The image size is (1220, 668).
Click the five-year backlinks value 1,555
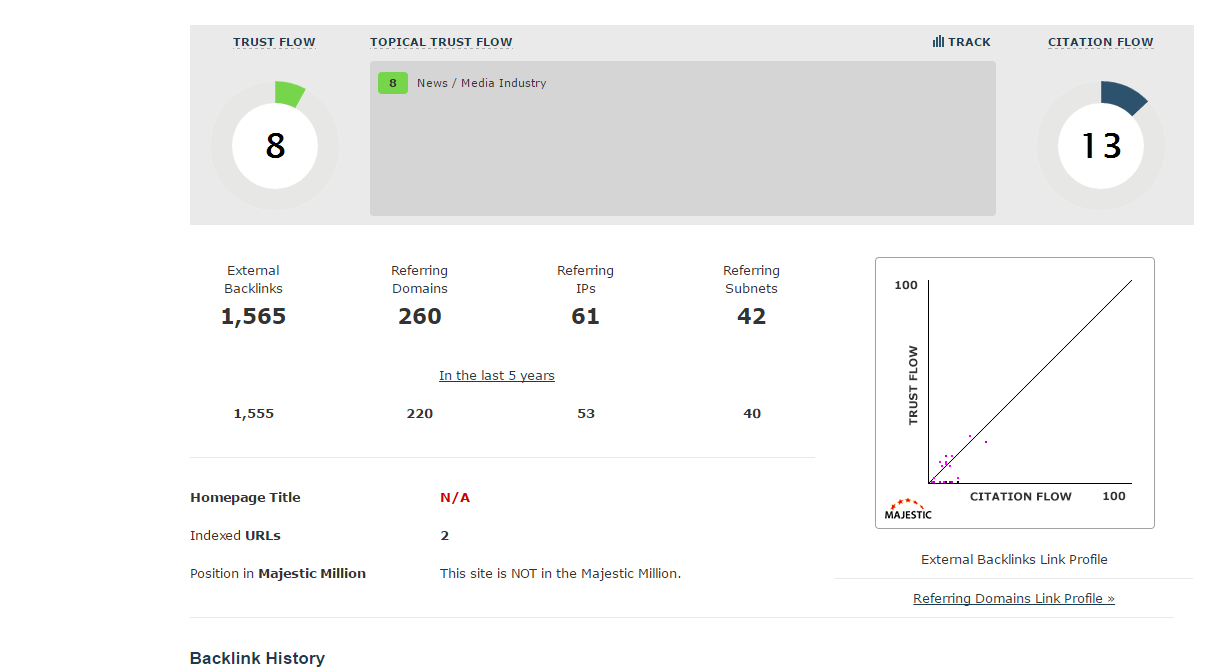(x=254, y=414)
